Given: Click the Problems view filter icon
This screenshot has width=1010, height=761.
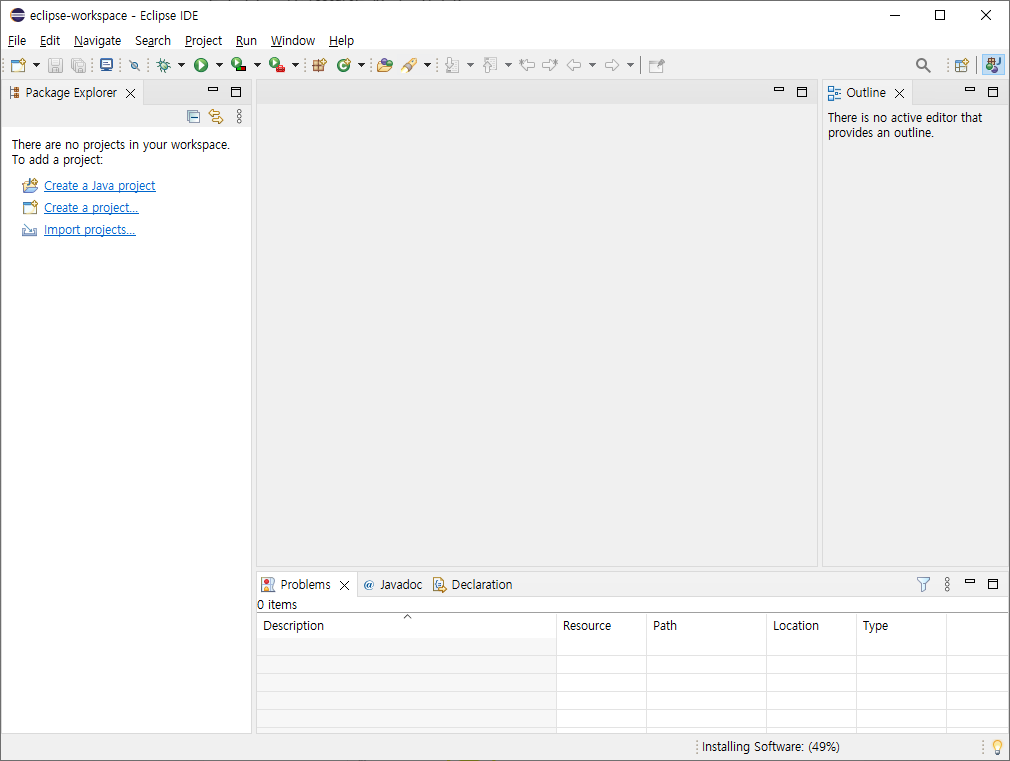Looking at the screenshot, I should [923, 584].
